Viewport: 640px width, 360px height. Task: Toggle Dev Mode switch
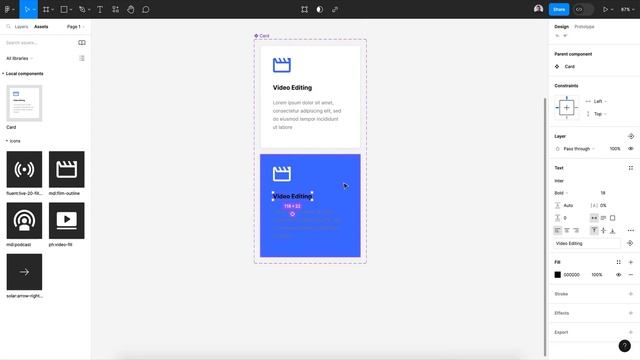[583, 9]
